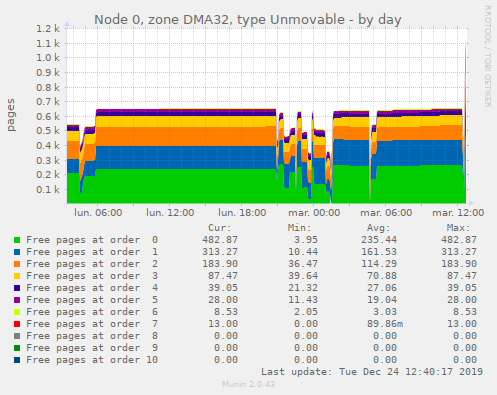
Task: Click order 7 current value 13.00
Action: pyautogui.click(x=223, y=324)
